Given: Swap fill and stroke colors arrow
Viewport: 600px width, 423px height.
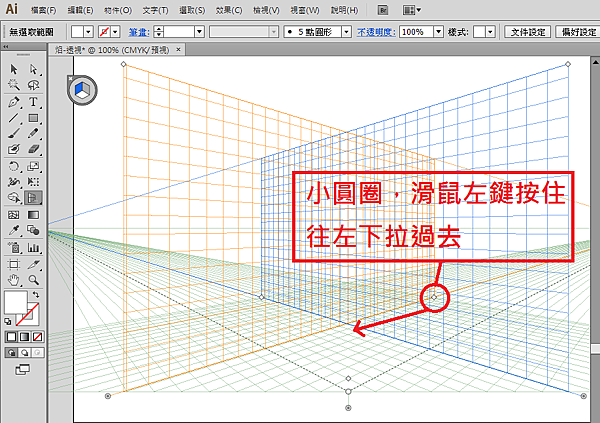Looking at the screenshot, I should 36,294.
